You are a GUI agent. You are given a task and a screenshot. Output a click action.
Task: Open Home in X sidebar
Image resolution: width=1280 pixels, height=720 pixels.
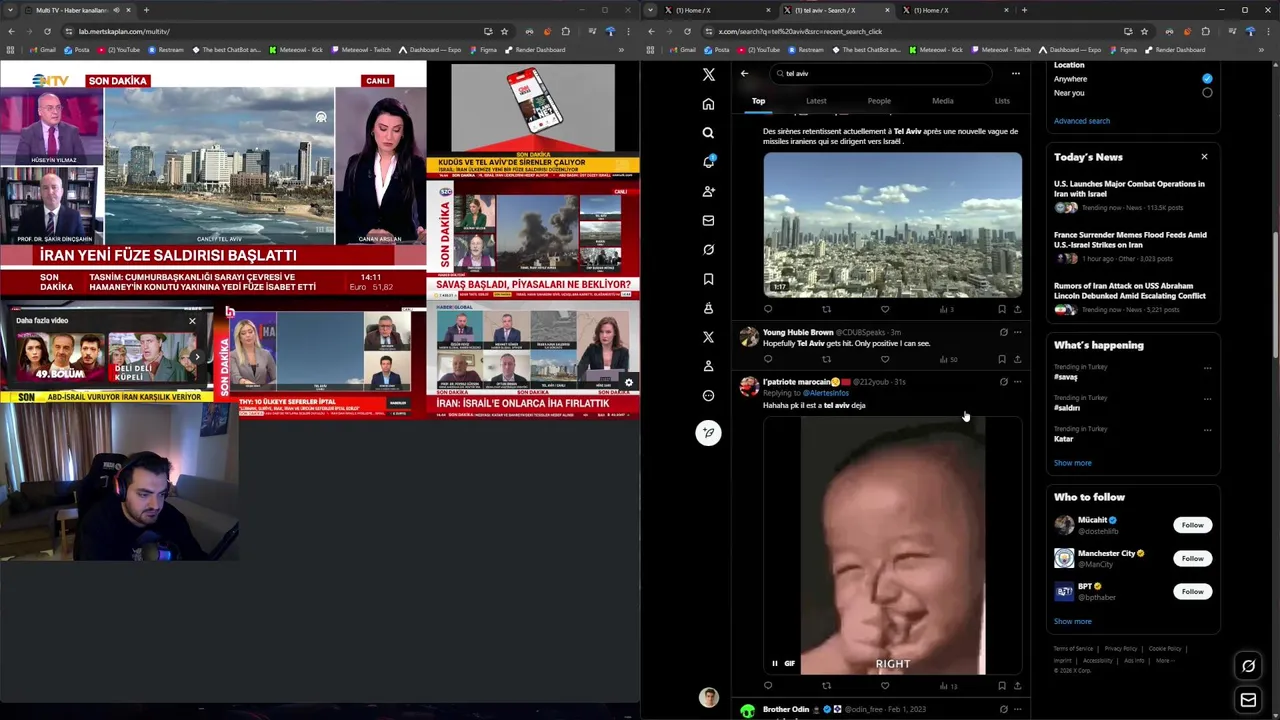point(708,104)
